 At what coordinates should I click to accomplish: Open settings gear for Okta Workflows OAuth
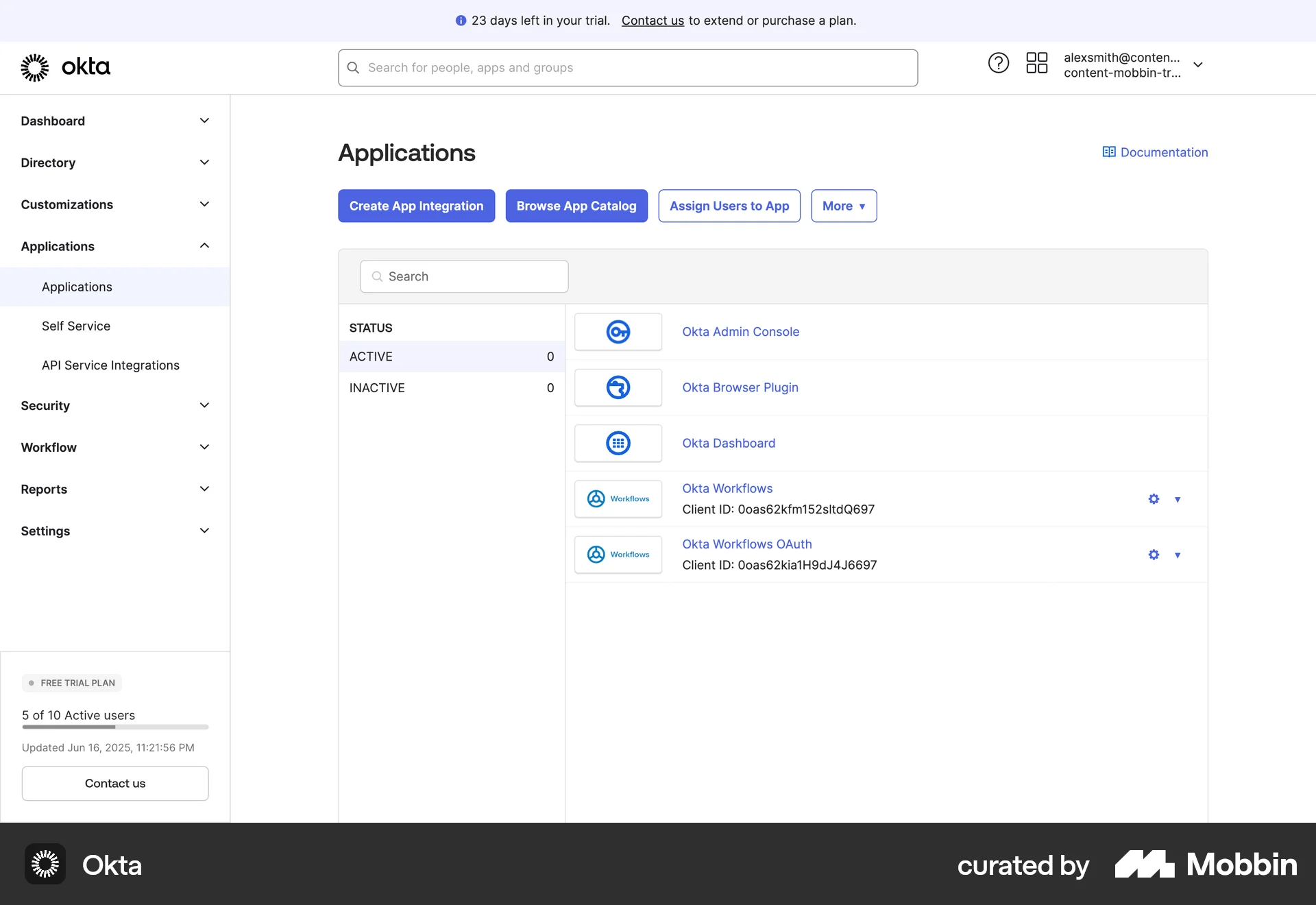pyautogui.click(x=1153, y=555)
